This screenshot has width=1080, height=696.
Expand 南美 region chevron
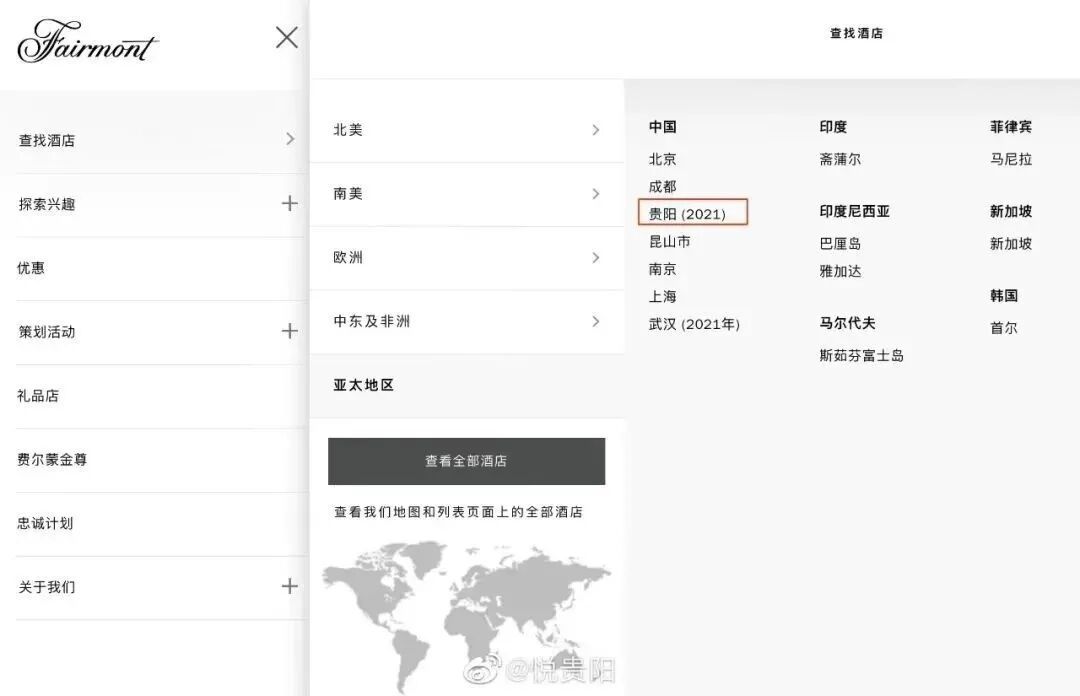click(596, 194)
